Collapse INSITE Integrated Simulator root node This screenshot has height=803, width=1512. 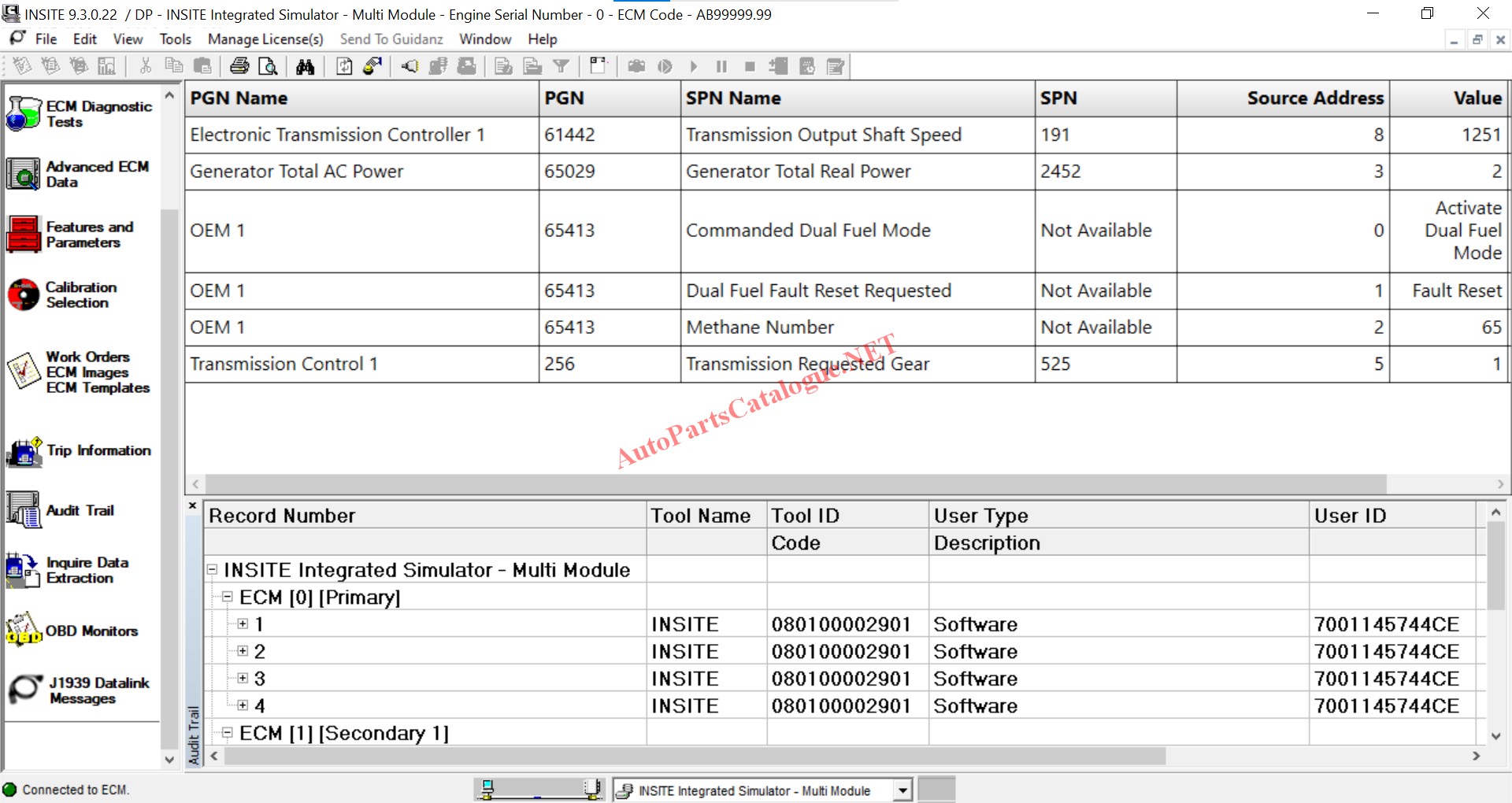212,569
